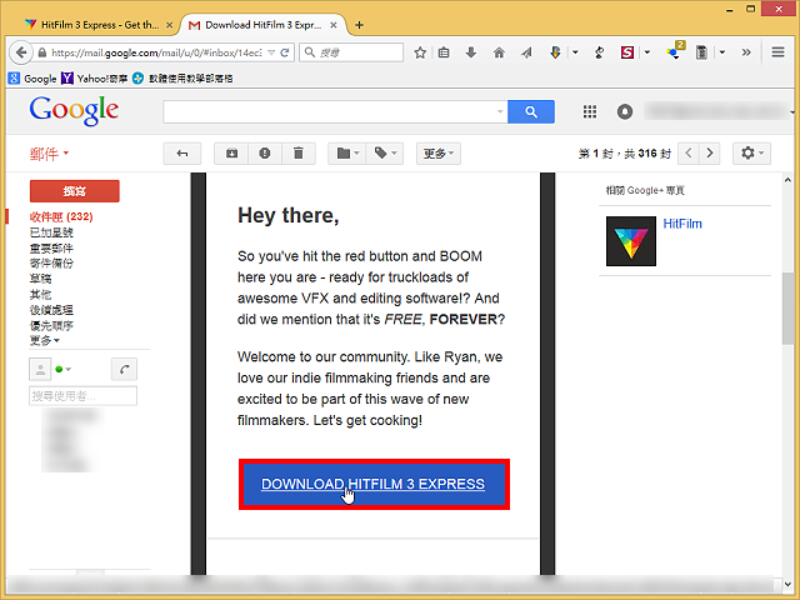Open the address bar history dropdown

click(x=271, y=52)
